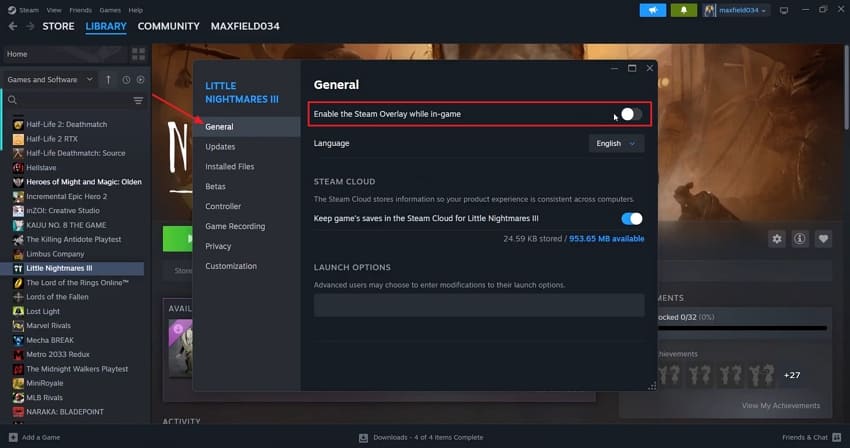Go to the LIBRARY section
Viewport: 850px width, 448px height.
[106, 26]
